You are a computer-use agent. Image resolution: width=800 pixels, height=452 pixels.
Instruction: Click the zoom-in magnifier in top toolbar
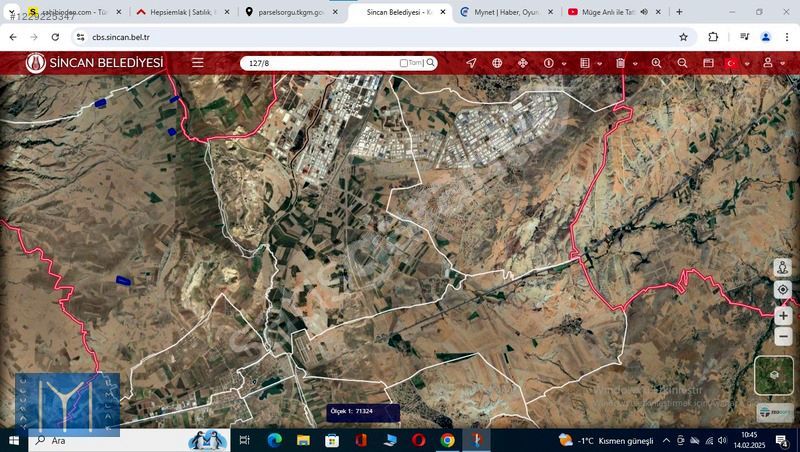[656, 63]
